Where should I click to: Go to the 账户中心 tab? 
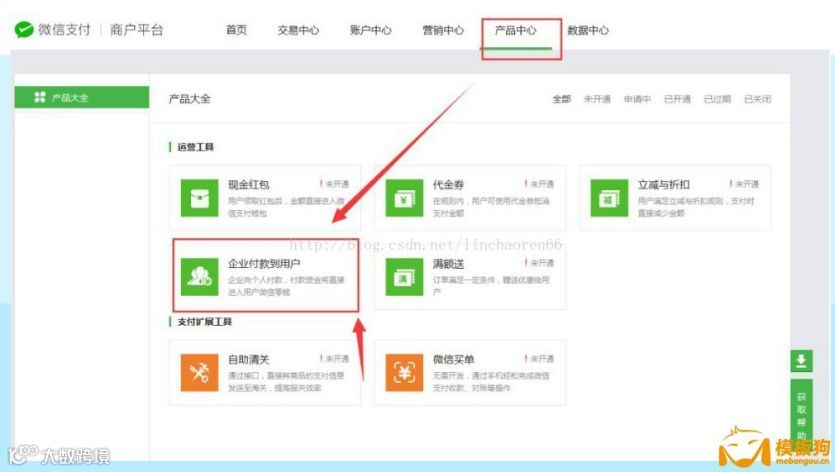[x=371, y=30]
